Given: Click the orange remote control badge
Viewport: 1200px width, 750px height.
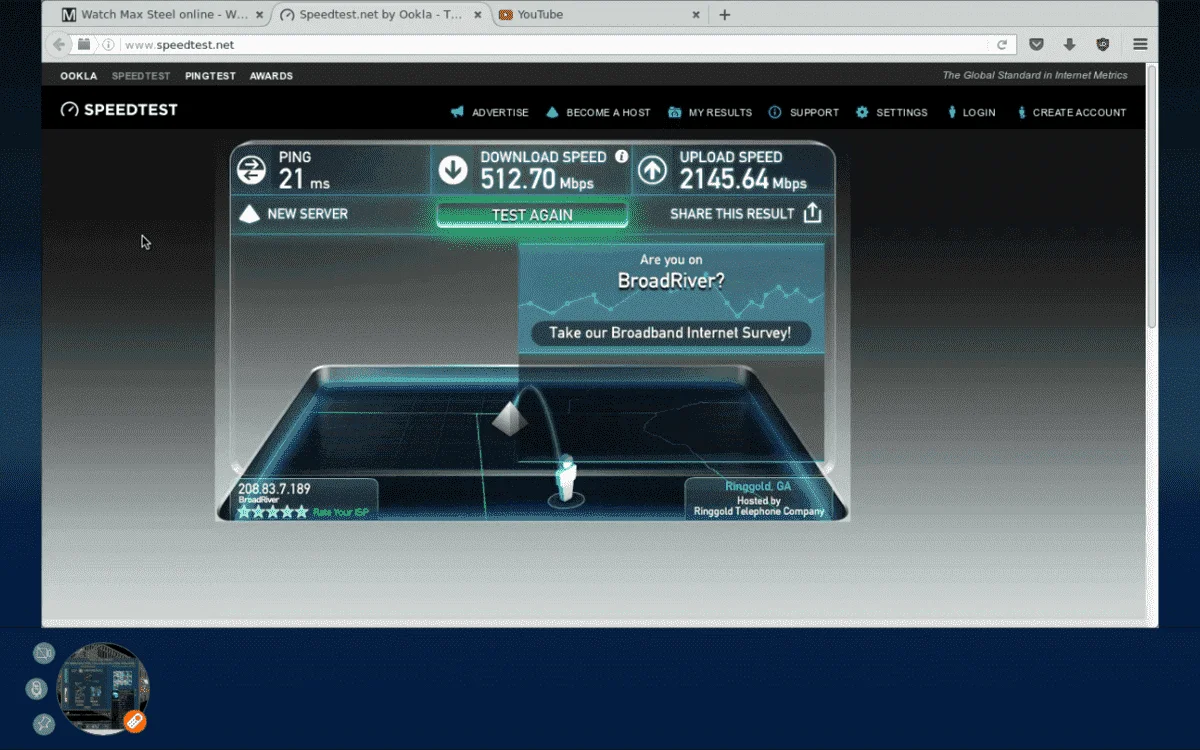Looking at the screenshot, I should click(134, 720).
